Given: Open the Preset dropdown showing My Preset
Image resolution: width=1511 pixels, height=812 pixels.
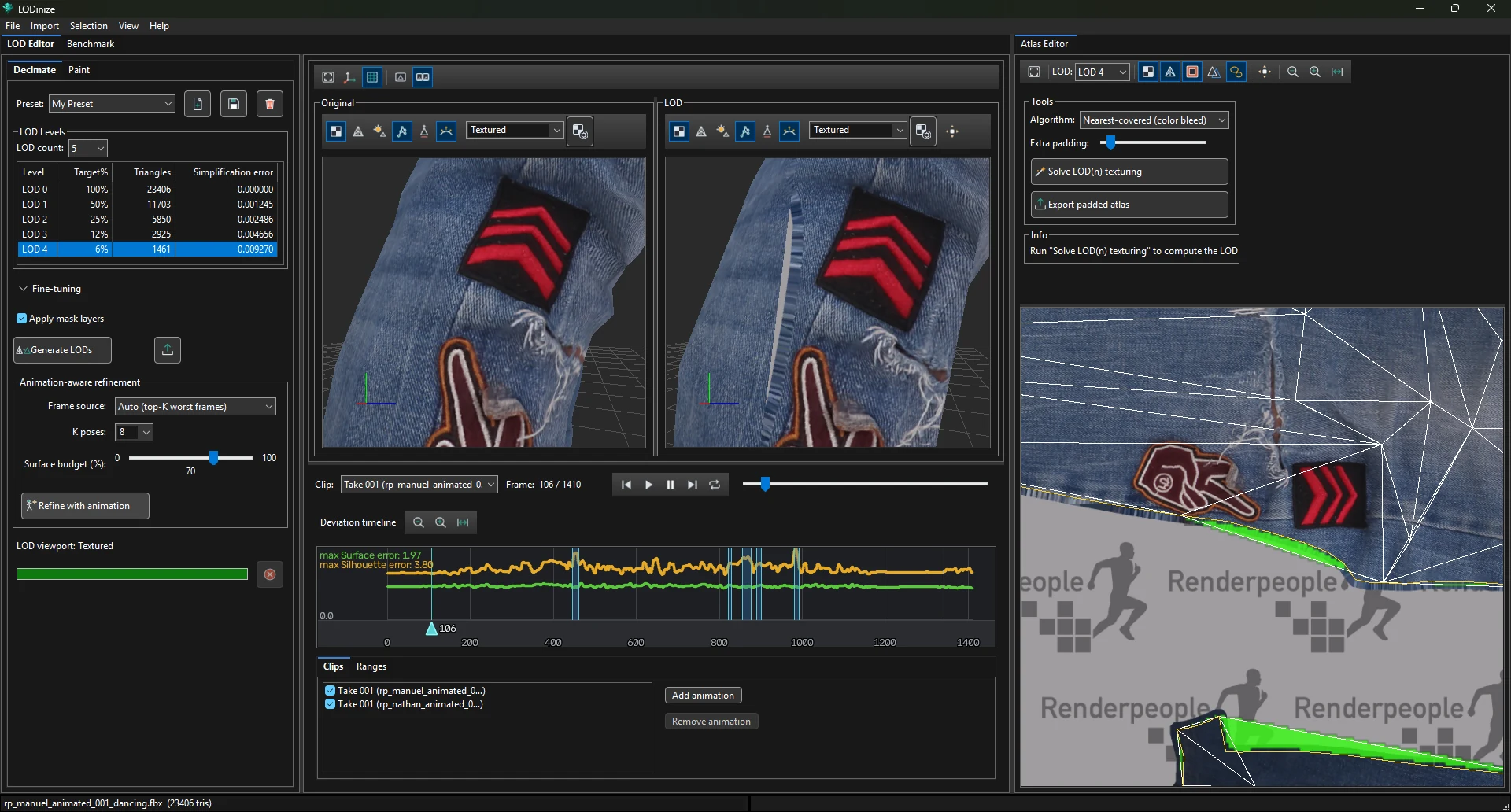Looking at the screenshot, I should pyautogui.click(x=112, y=104).
